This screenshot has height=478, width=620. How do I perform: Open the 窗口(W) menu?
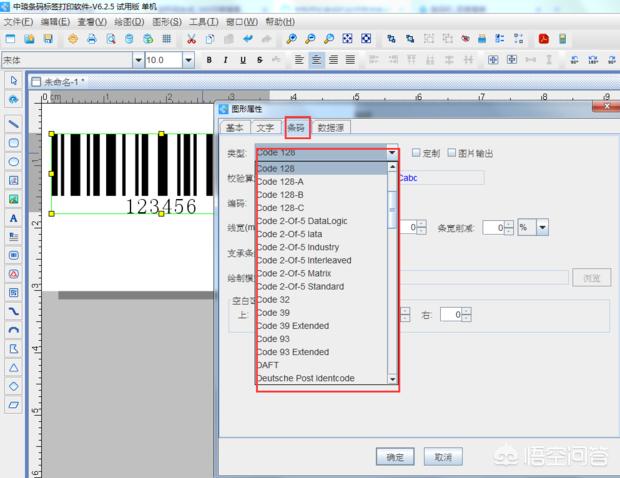click(242, 22)
